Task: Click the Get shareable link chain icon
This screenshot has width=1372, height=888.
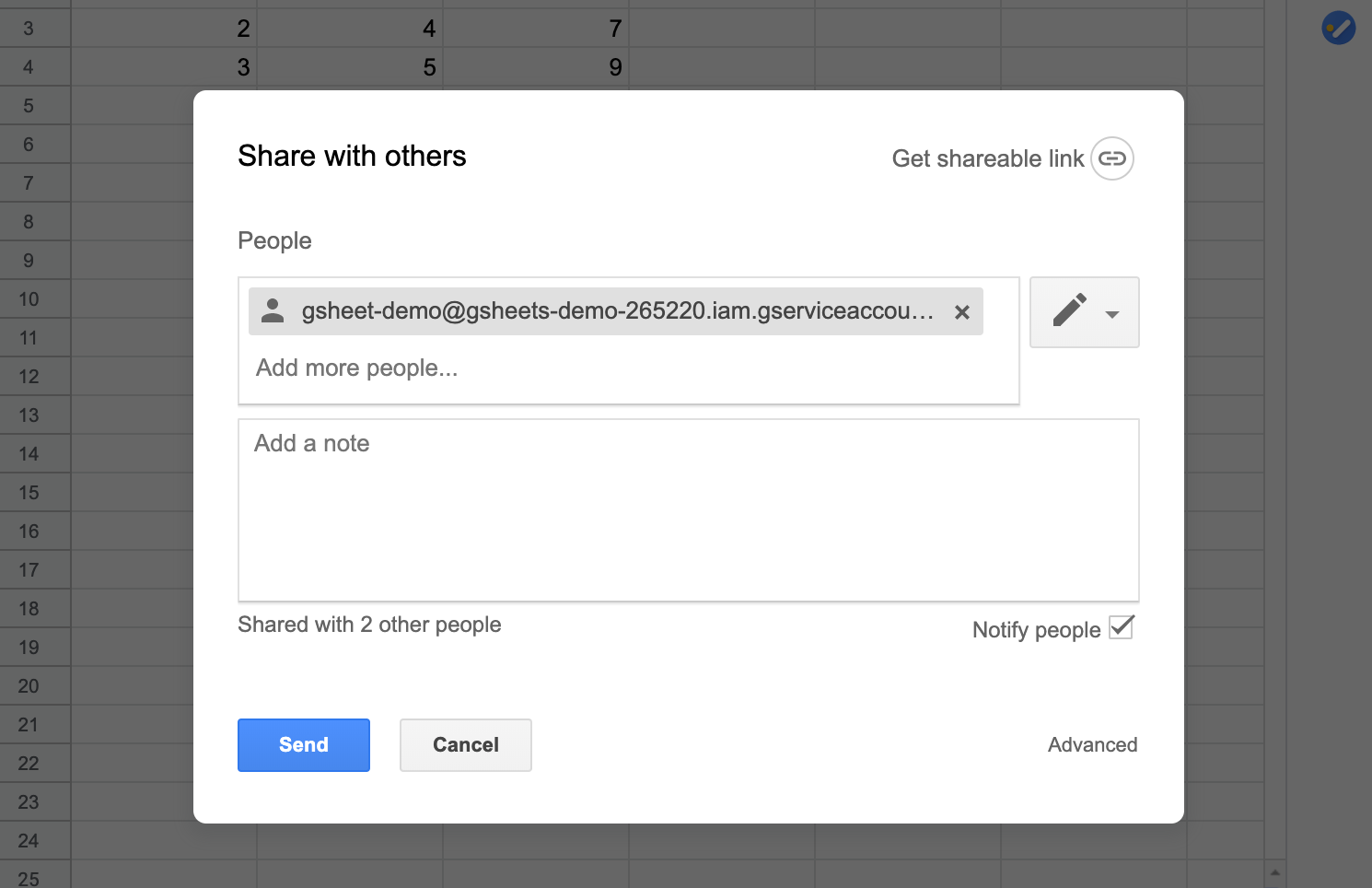Action: coord(1111,158)
